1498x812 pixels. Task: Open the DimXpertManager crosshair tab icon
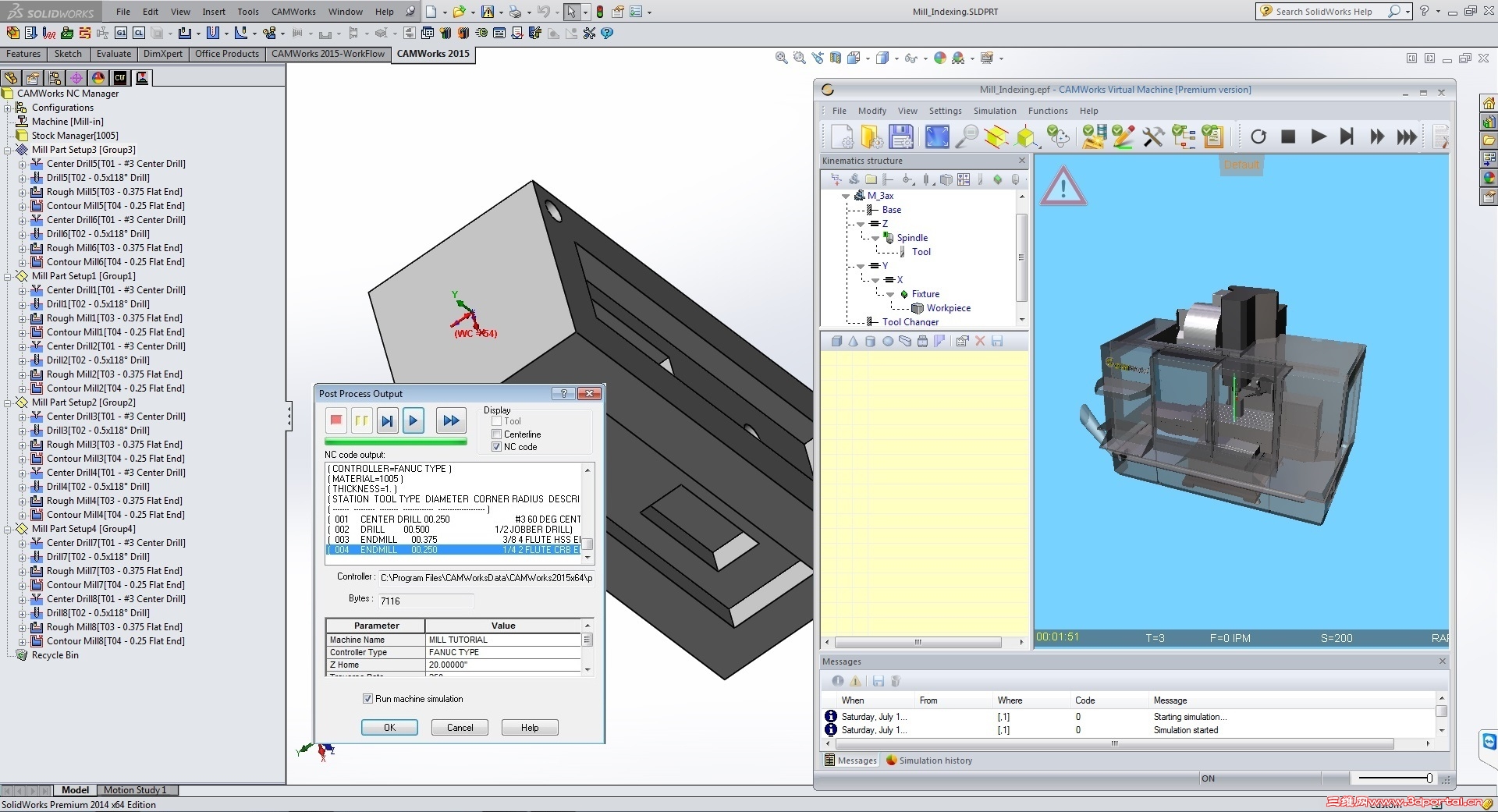point(76,78)
